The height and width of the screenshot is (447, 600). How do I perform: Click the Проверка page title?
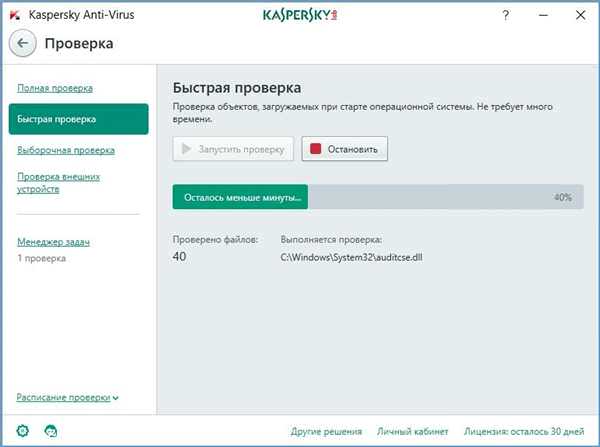click(x=79, y=43)
